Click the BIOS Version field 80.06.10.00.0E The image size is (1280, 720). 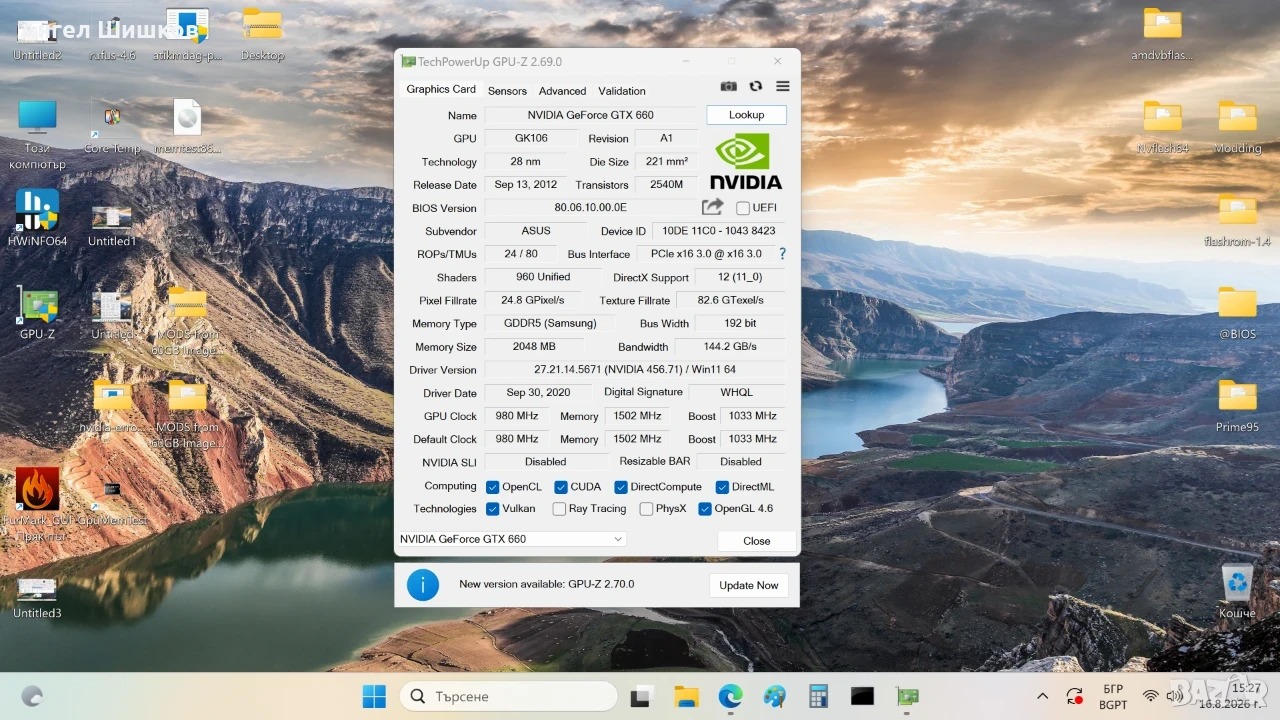pyautogui.click(x=591, y=208)
